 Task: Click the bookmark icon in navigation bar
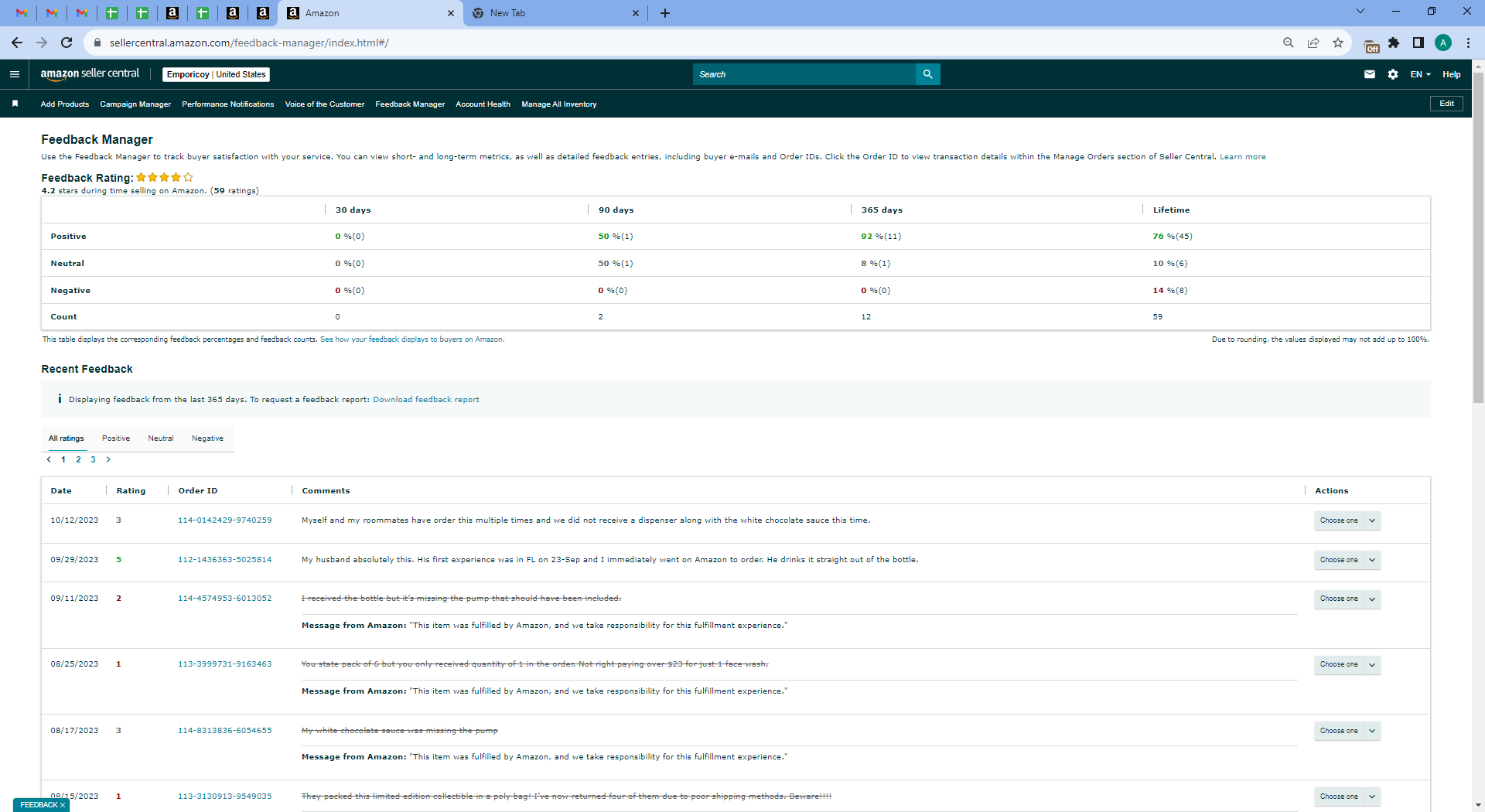tap(15, 104)
